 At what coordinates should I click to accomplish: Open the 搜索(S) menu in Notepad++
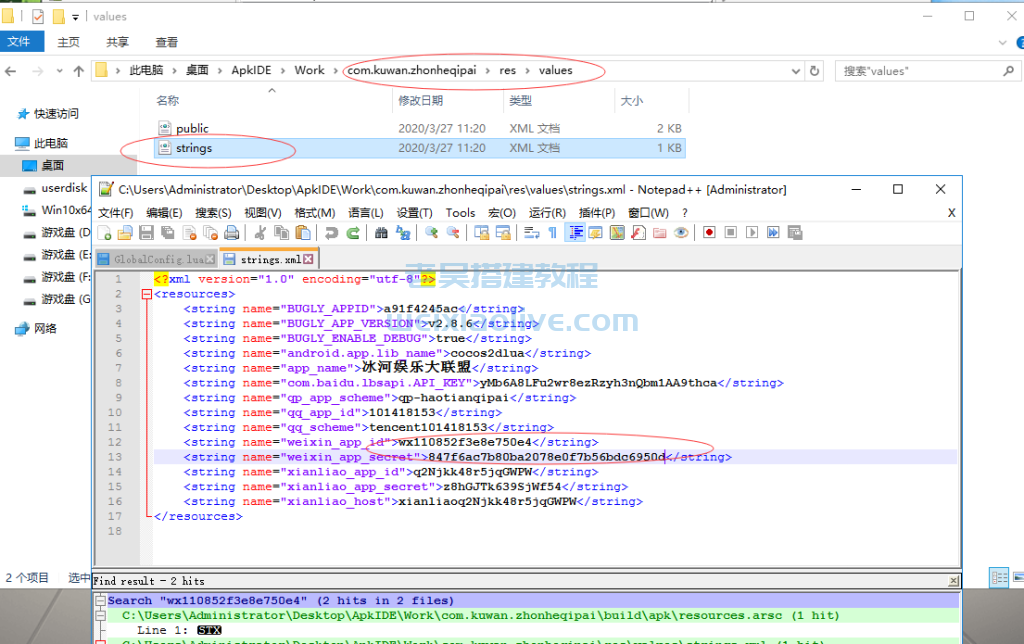pyautogui.click(x=213, y=212)
